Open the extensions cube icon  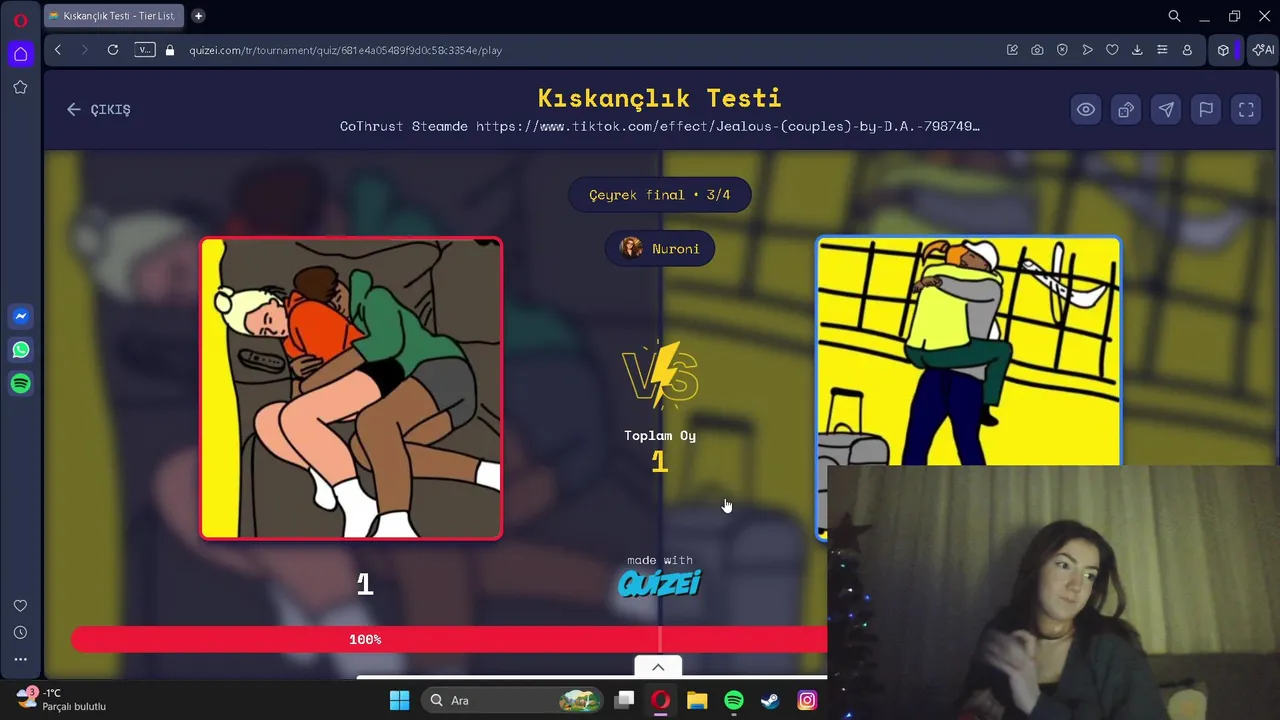(x=1223, y=50)
